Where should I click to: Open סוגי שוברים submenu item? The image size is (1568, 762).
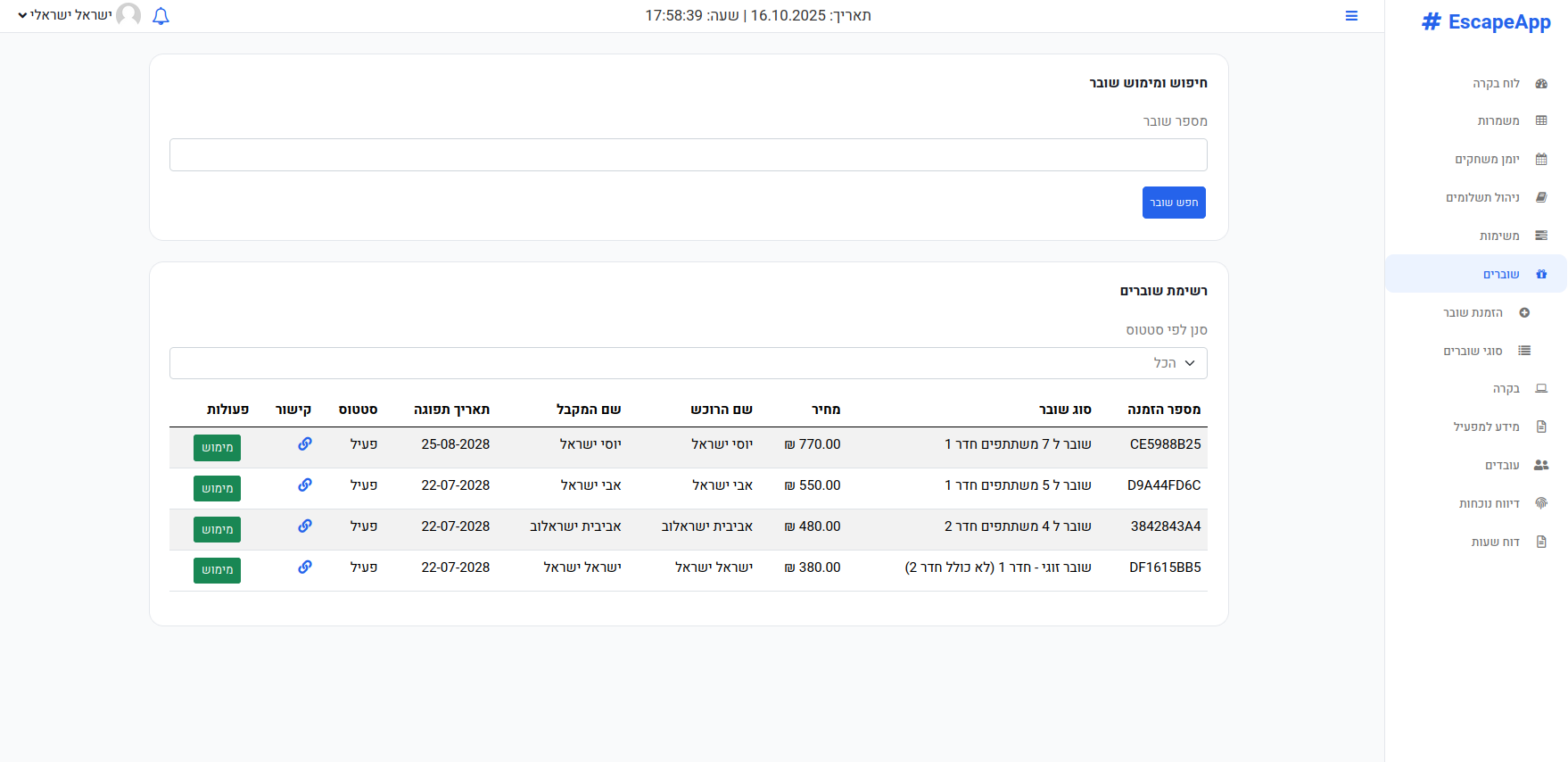pos(1473,351)
